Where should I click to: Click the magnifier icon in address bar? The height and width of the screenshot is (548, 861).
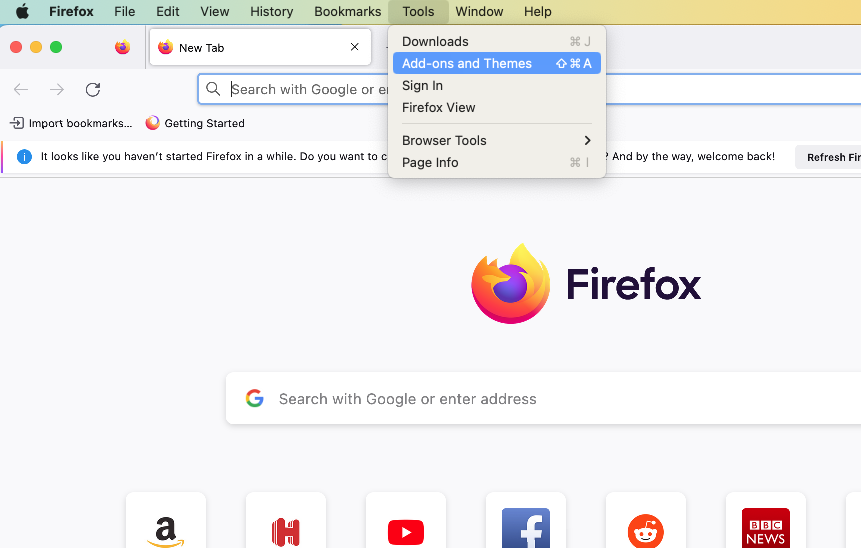pyautogui.click(x=213, y=89)
